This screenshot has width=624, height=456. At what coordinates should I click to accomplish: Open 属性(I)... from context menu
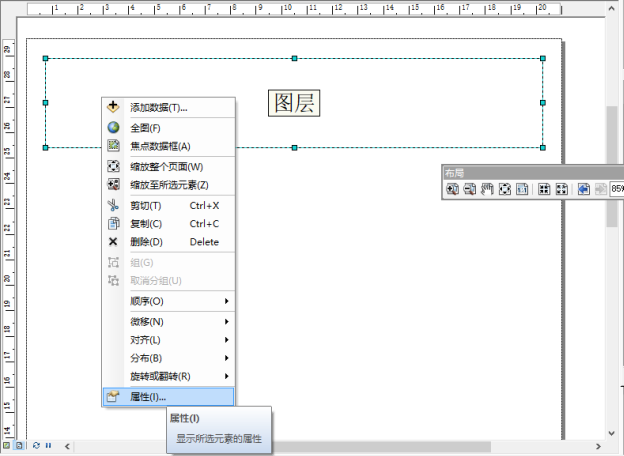[x=168, y=397]
